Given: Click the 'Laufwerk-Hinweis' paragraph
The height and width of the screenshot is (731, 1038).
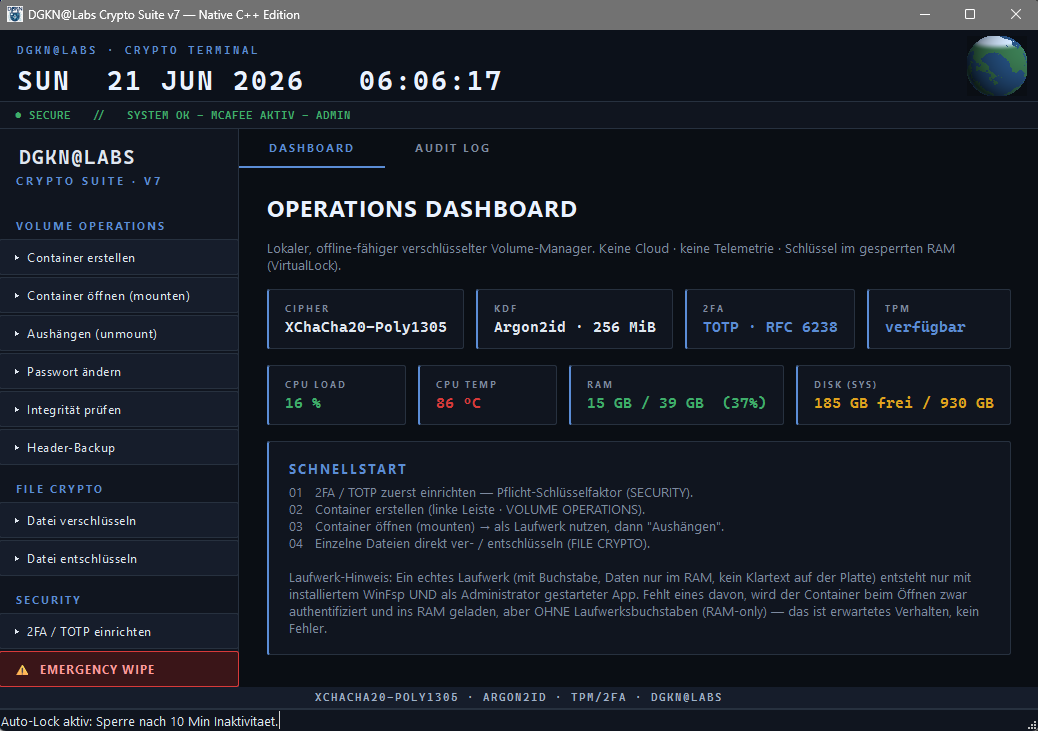Looking at the screenshot, I should tap(634, 603).
